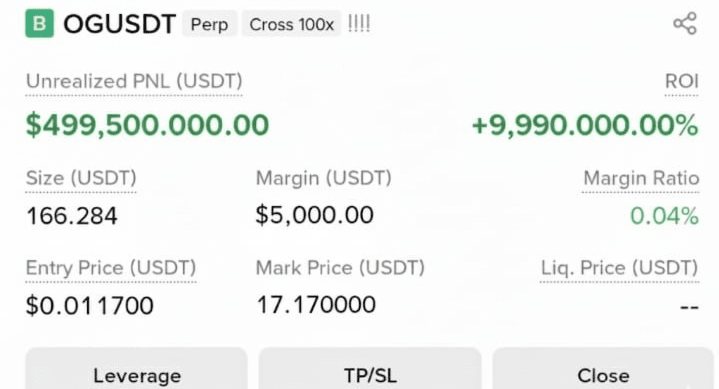Tap the Entry Price (USDT) label
719x389 pixels.
(111, 268)
